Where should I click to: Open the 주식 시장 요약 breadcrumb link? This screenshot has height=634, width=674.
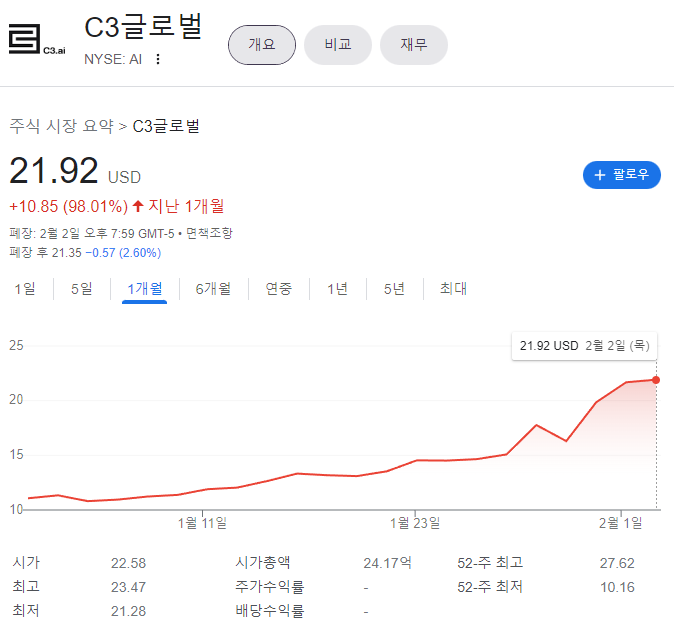[x=61, y=126]
